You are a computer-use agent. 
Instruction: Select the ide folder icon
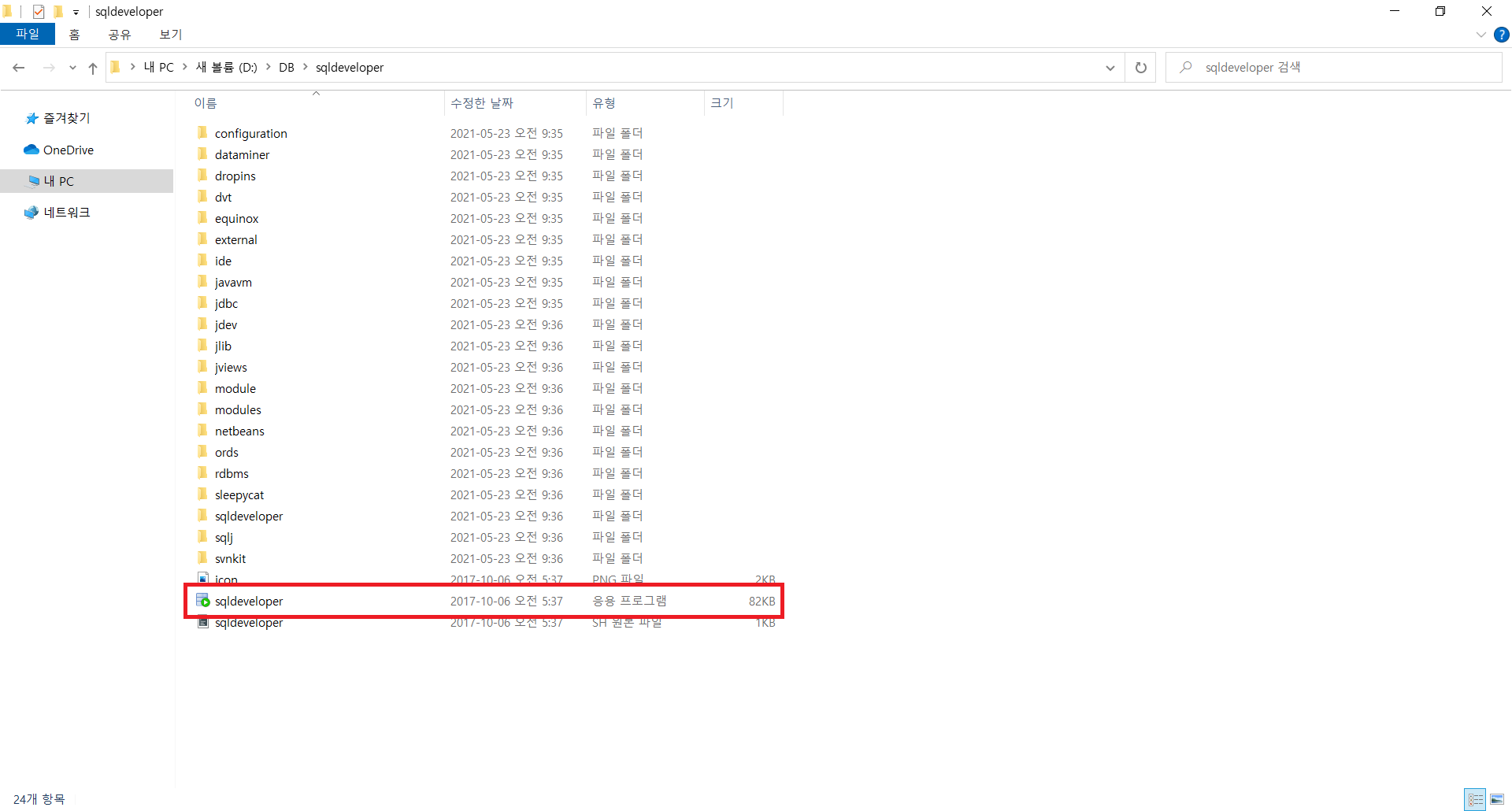pyautogui.click(x=202, y=261)
